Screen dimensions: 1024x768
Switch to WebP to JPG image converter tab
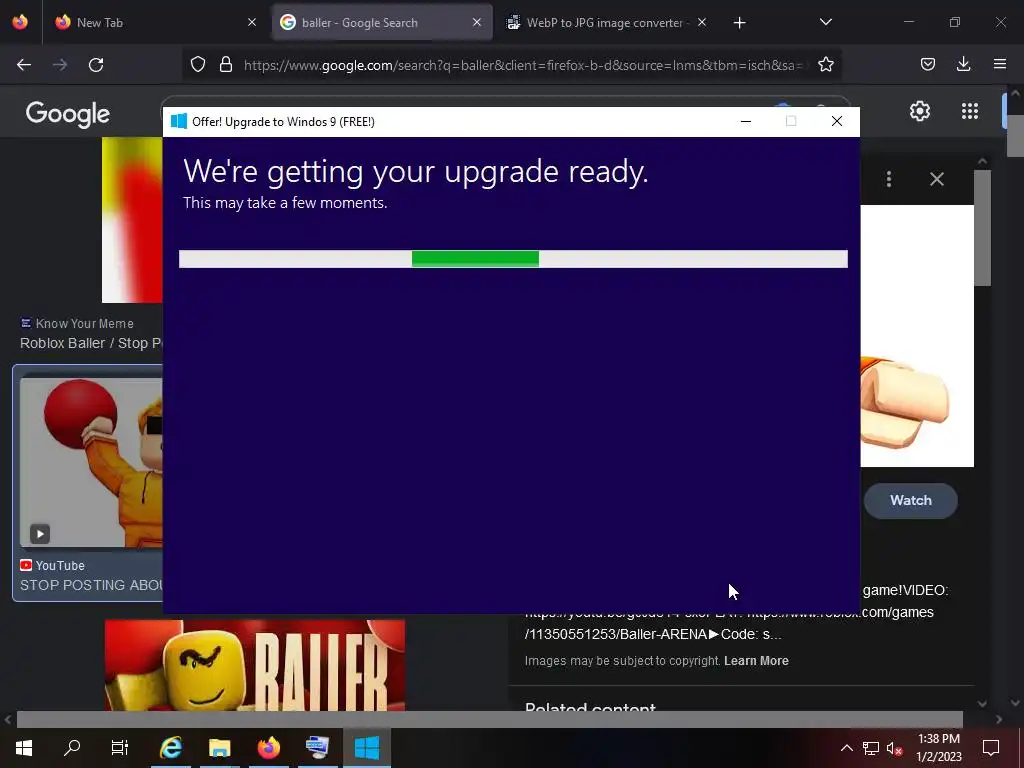pos(606,22)
